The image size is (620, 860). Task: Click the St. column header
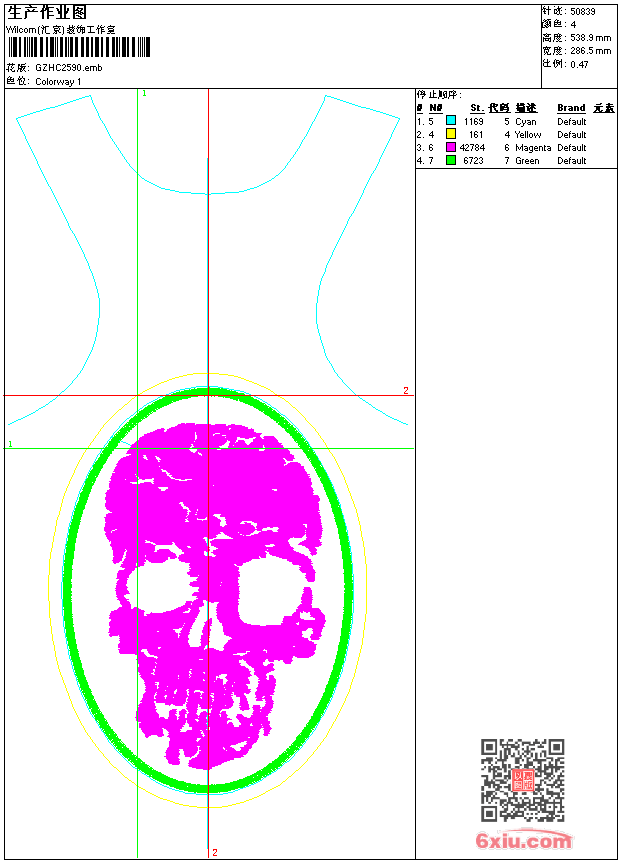[476, 108]
